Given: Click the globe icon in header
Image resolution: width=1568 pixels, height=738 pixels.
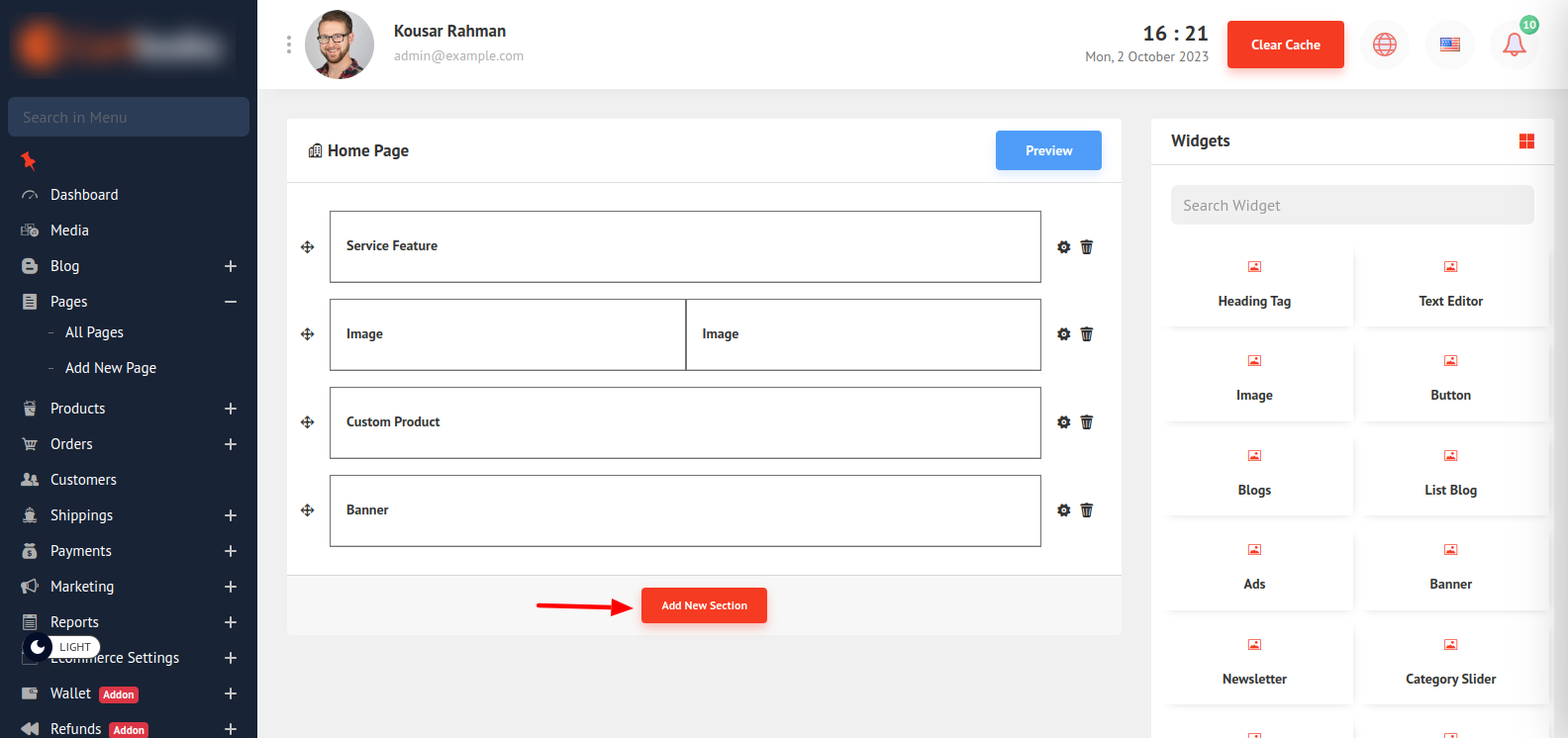Looking at the screenshot, I should (x=1384, y=45).
